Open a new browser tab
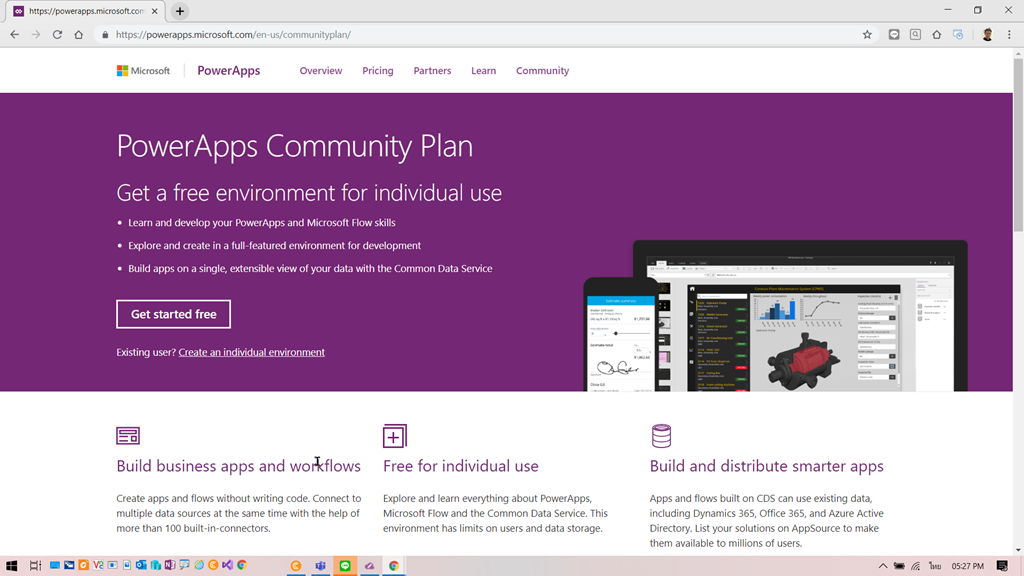1024x576 pixels. (x=180, y=11)
